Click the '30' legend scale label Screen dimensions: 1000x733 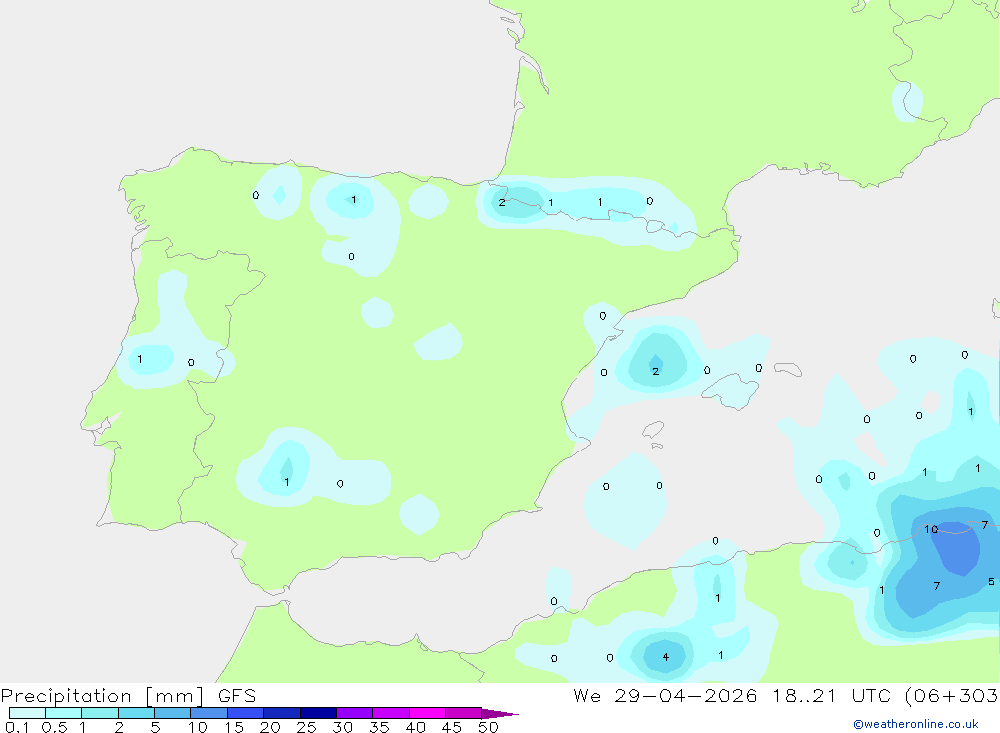point(343,727)
